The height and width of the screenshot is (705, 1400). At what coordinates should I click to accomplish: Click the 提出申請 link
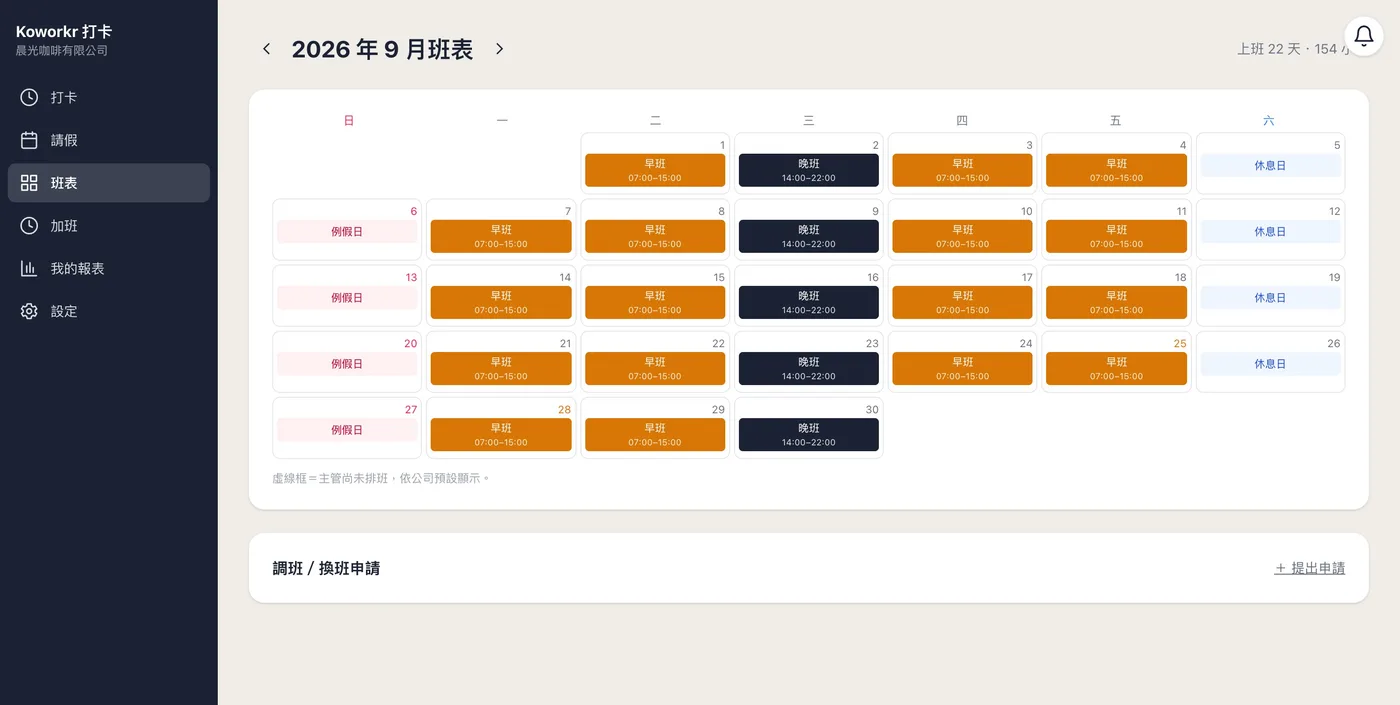[x=1310, y=568]
